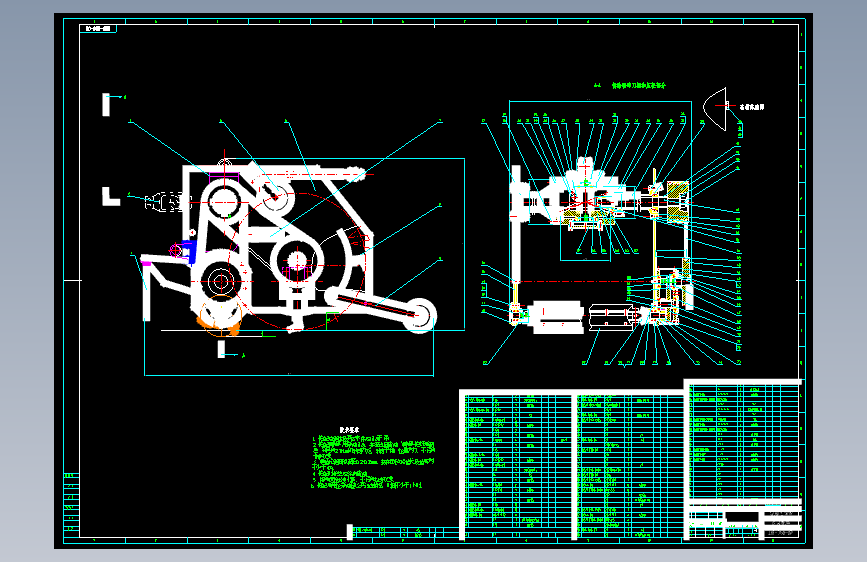Pick the small wheel at the arm's end
867x562 pixels.
(419, 315)
